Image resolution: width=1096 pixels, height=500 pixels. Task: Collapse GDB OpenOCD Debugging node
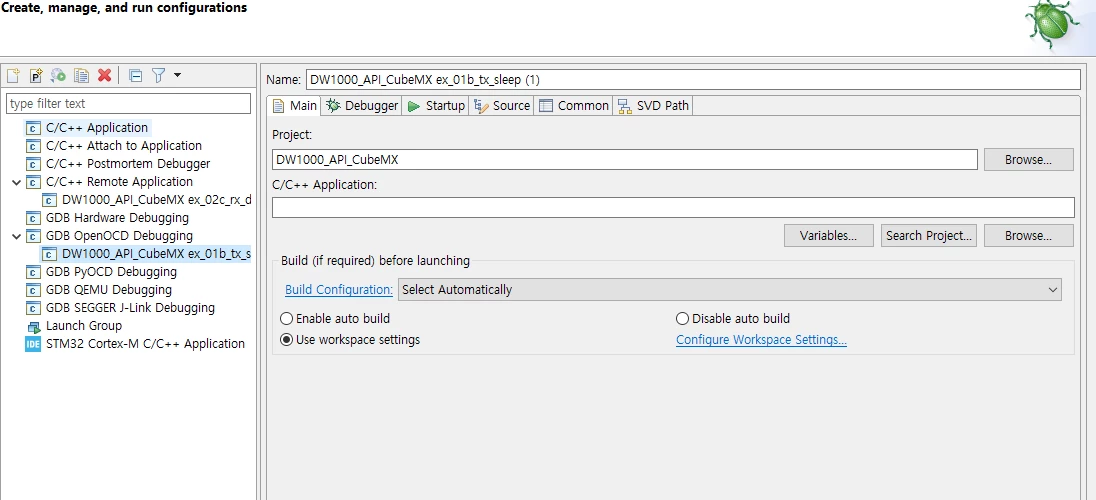click(17, 236)
